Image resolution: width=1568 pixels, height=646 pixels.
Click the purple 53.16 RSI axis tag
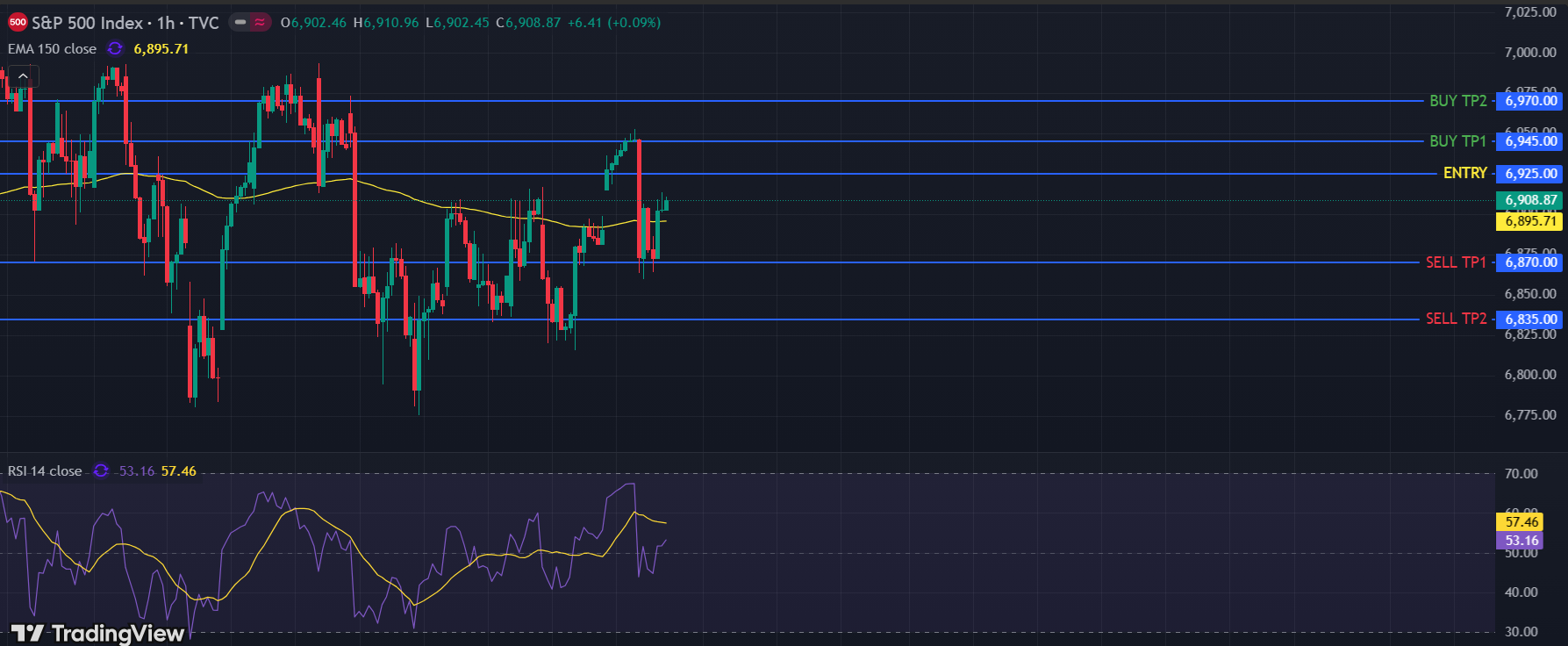(1521, 541)
